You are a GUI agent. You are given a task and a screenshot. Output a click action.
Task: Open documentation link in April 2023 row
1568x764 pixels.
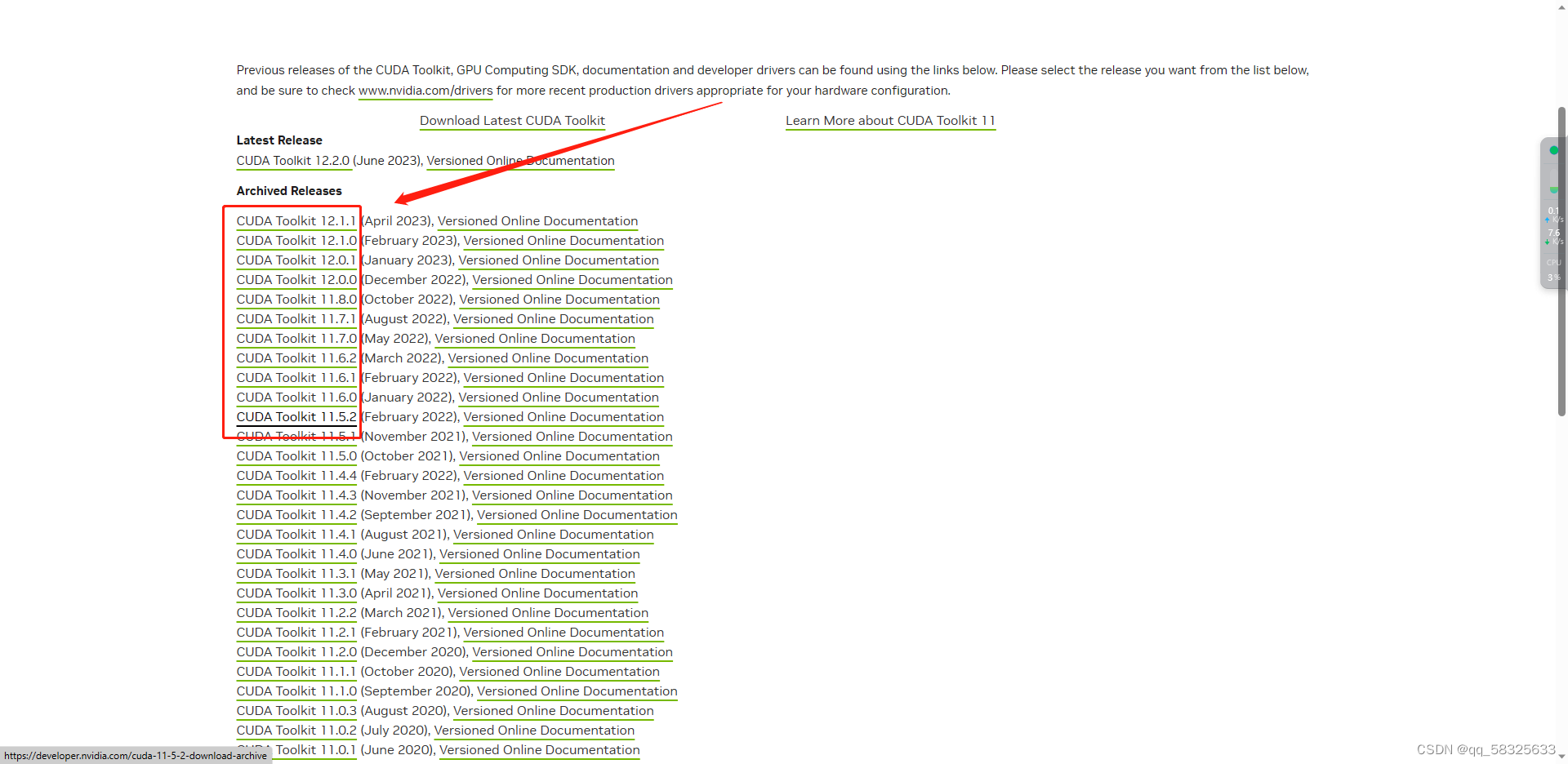[537, 221]
